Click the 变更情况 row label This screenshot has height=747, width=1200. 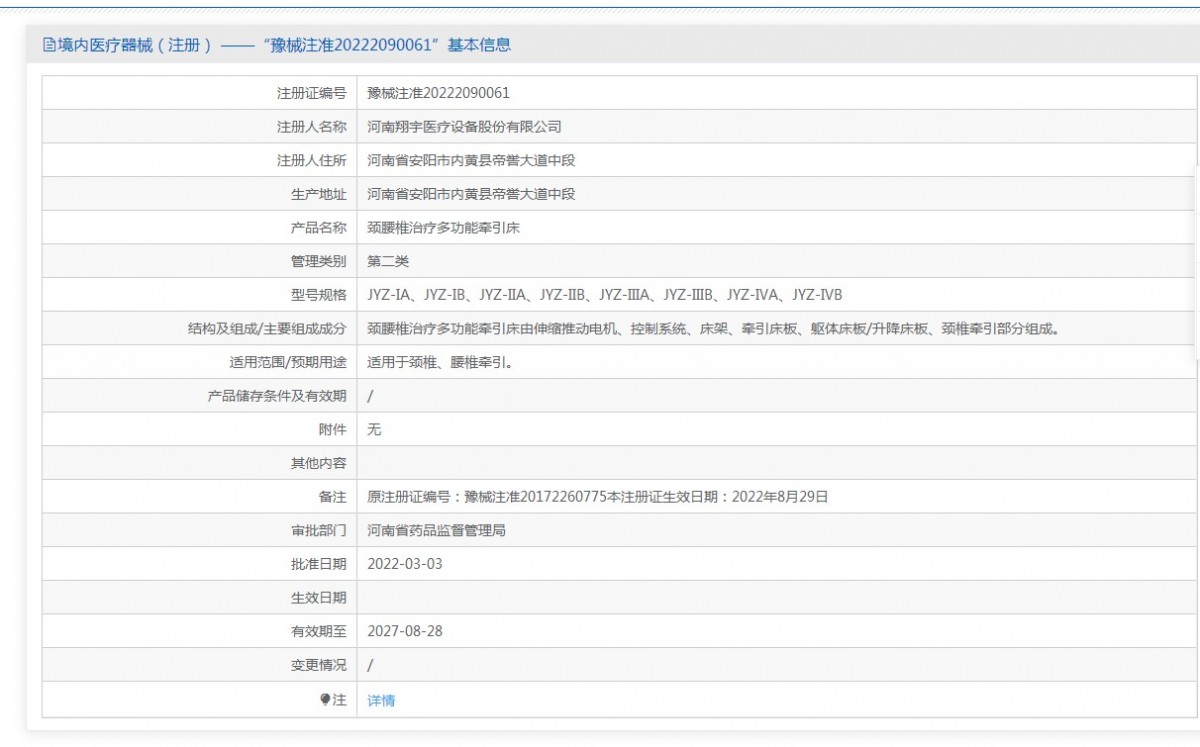(318, 665)
